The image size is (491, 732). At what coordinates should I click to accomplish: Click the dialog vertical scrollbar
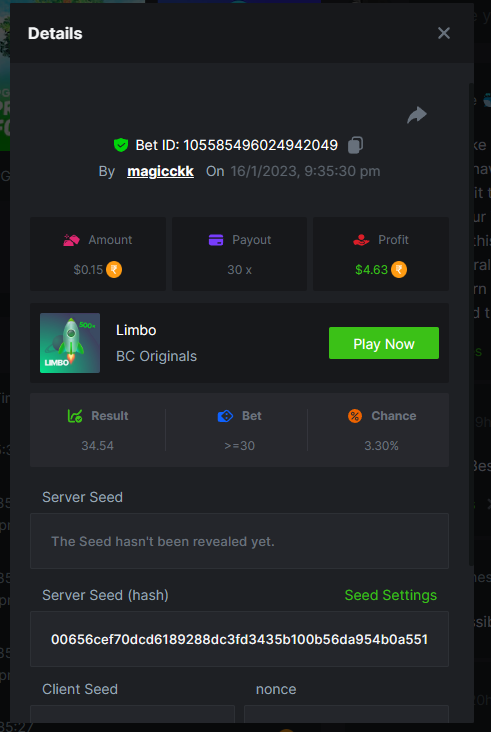(x=471, y=324)
